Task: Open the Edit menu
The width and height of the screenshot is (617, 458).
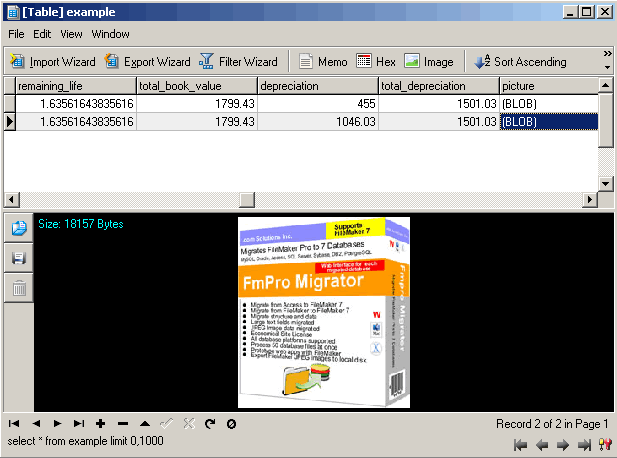Action: [42, 34]
